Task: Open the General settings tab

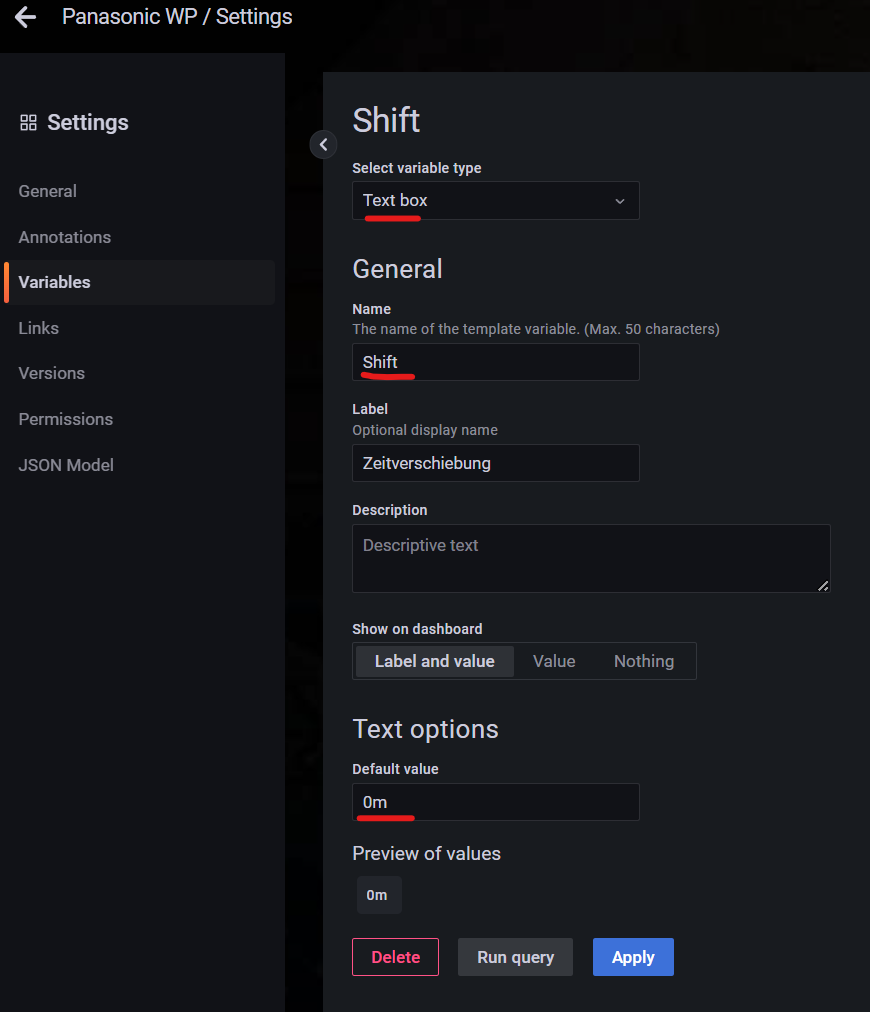Action: [x=48, y=191]
